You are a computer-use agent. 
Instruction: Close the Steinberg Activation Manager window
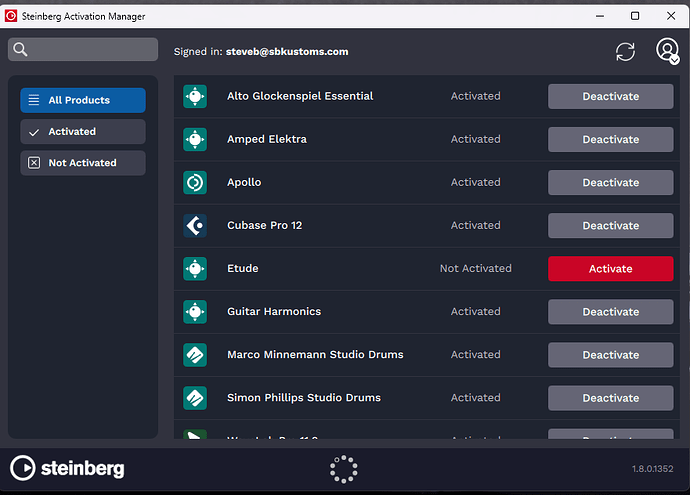click(671, 16)
